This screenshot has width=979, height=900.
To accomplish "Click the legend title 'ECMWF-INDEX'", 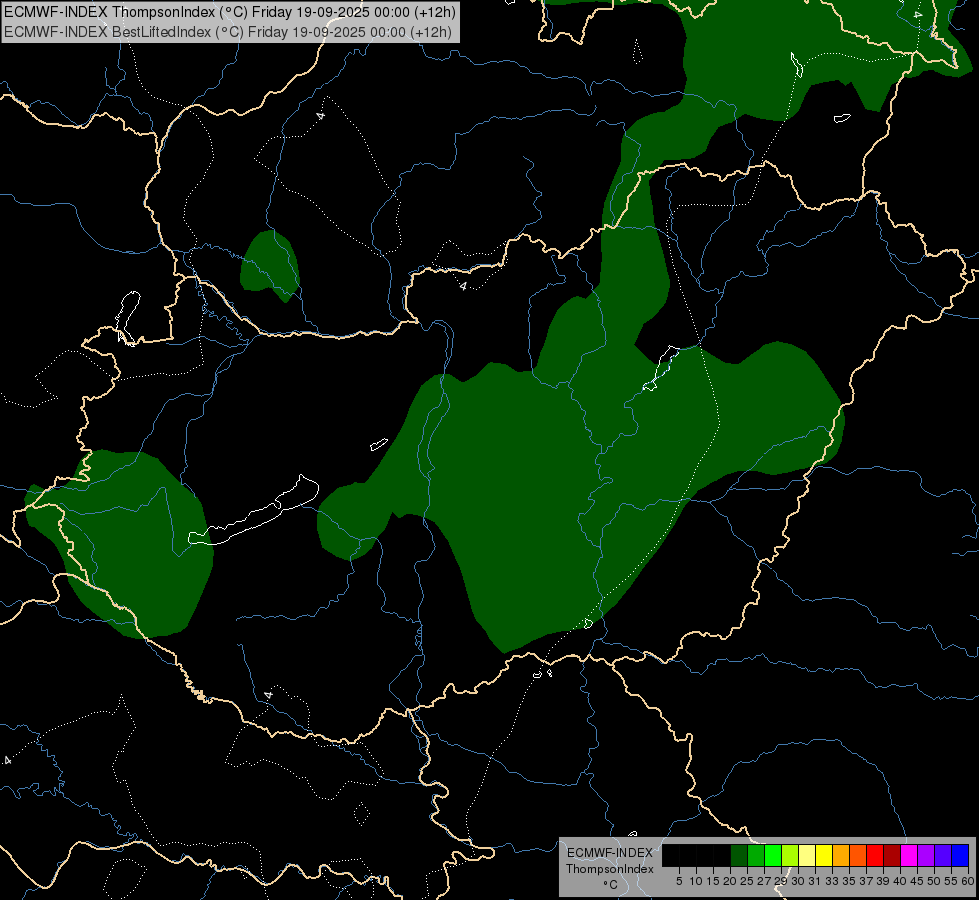I will coord(610,853).
